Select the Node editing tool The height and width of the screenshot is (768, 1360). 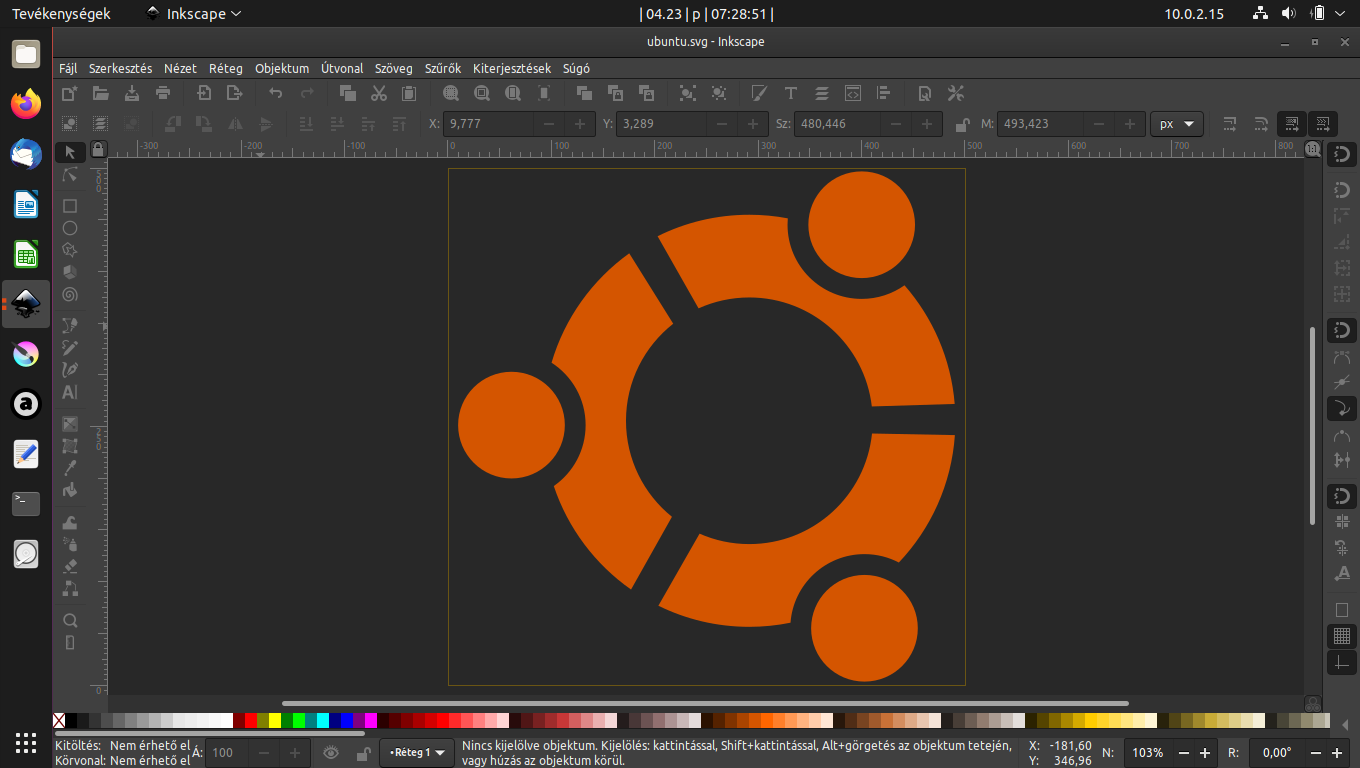(x=69, y=175)
